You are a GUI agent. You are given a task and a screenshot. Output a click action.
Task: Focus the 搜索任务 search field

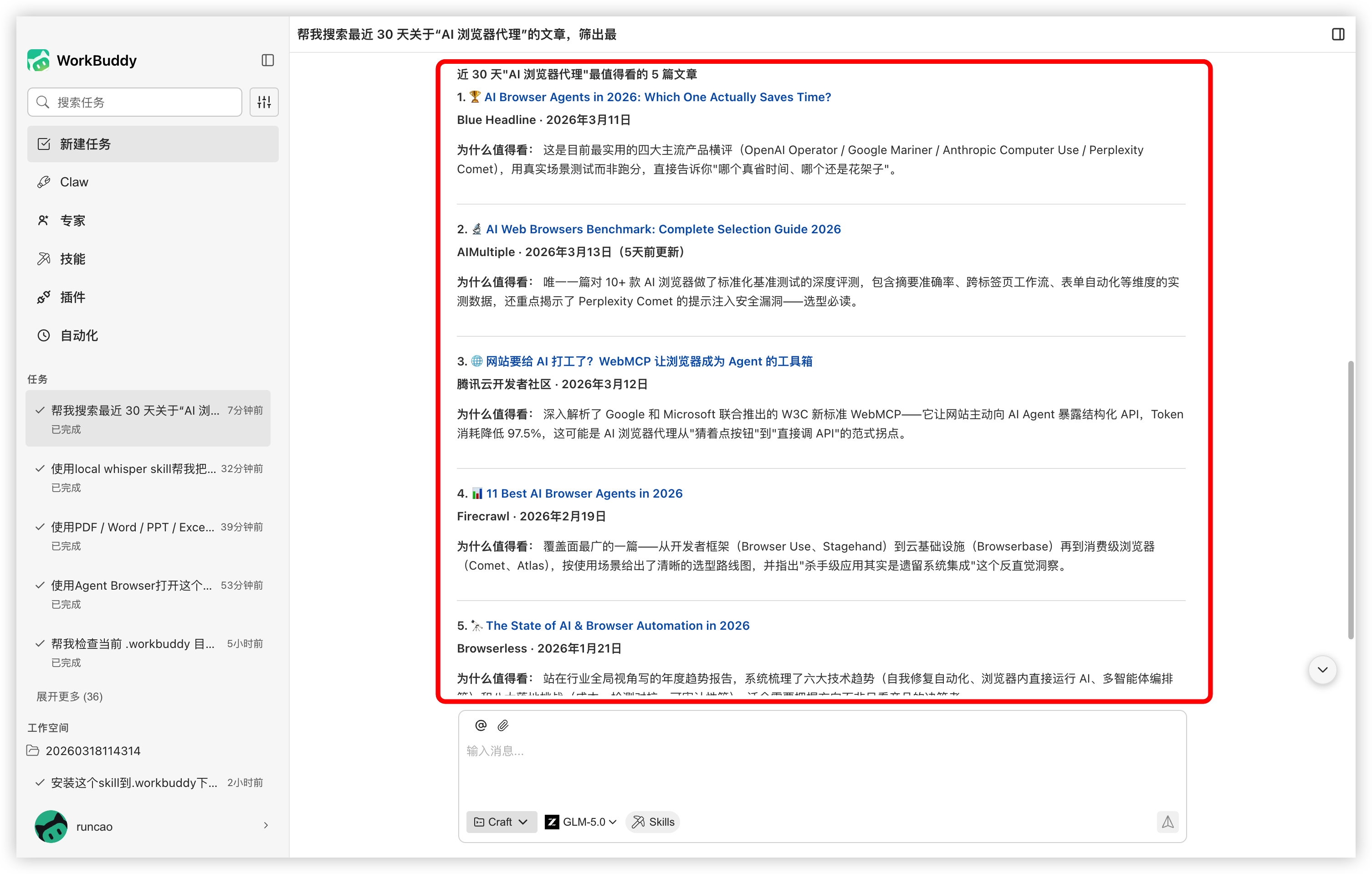[x=134, y=102]
